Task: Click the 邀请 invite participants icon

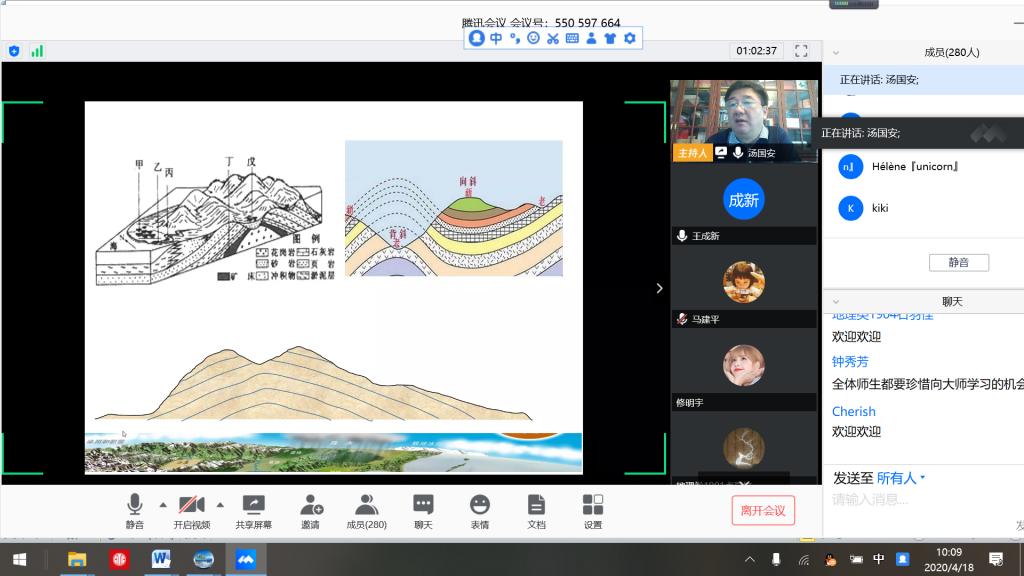Action: [311, 505]
